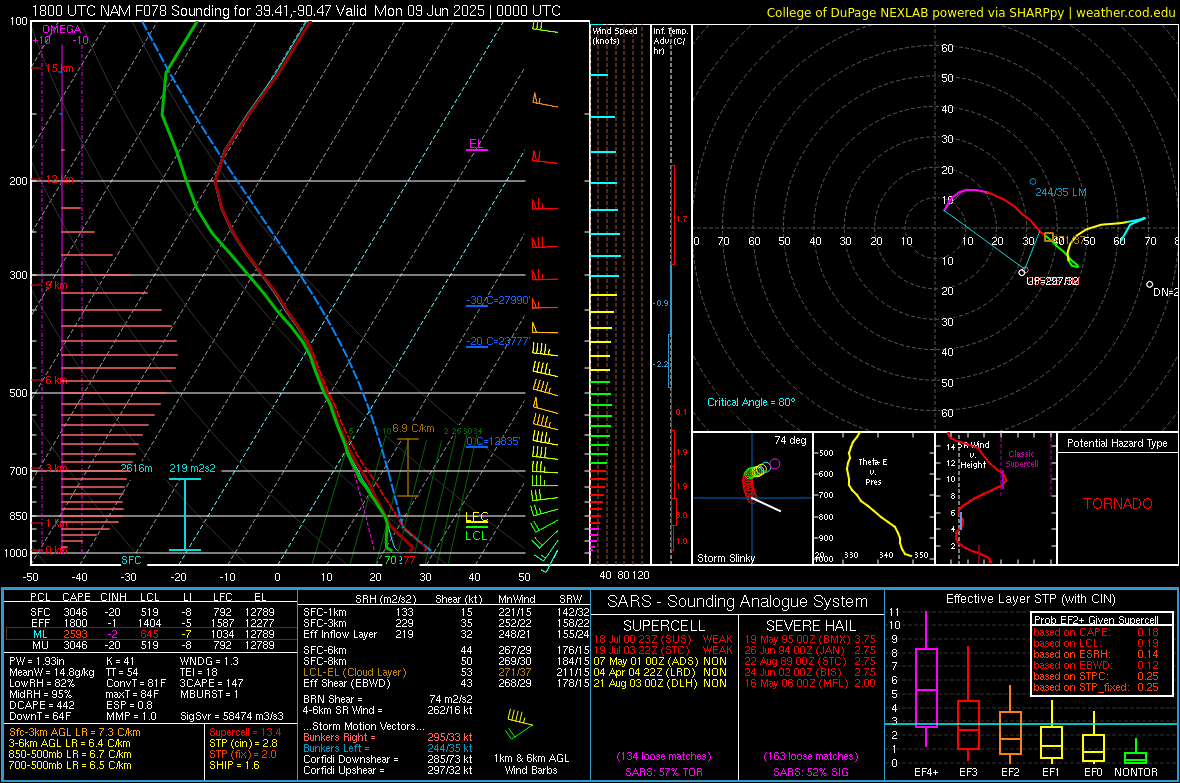Click 'STP (cin) = 2.8' parameter
The height and width of the screenshot is (783, 1180).
(x=243, y=743)
